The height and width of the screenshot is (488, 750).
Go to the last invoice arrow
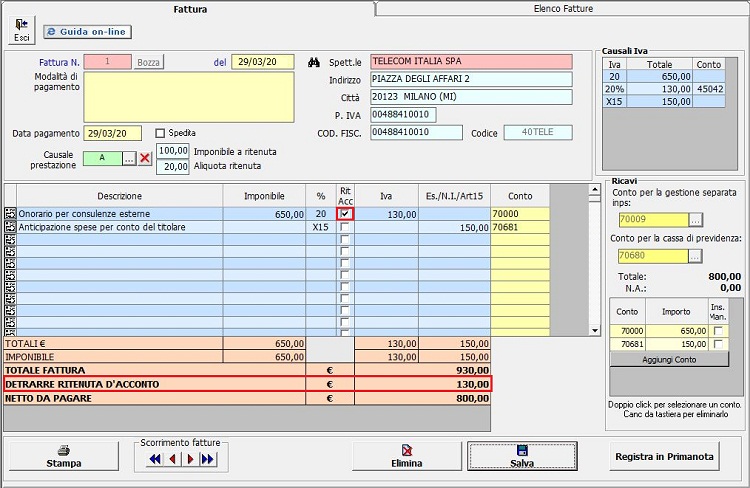coord(208,459)
